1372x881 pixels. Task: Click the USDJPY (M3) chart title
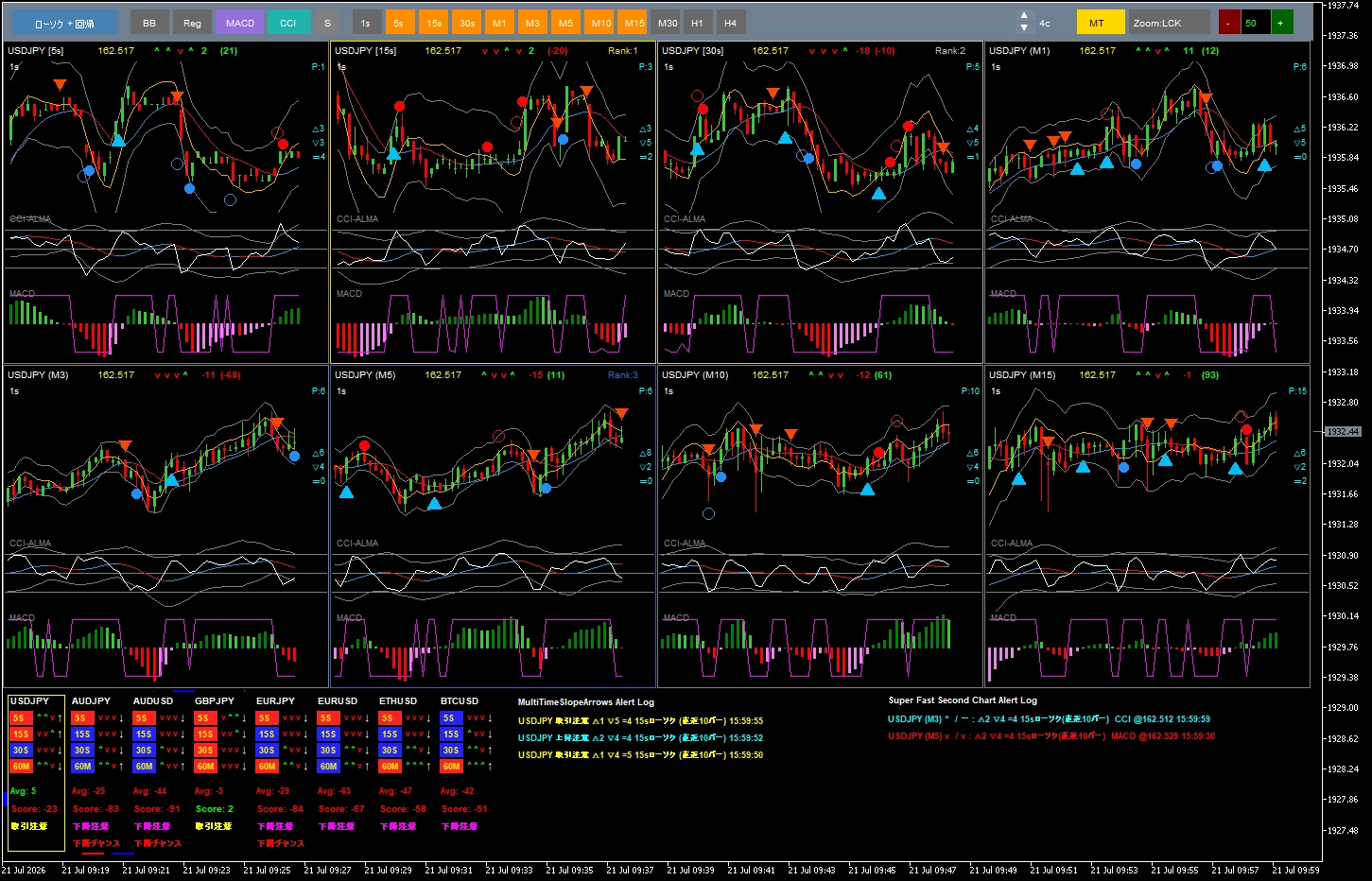[x=38, y=375]
